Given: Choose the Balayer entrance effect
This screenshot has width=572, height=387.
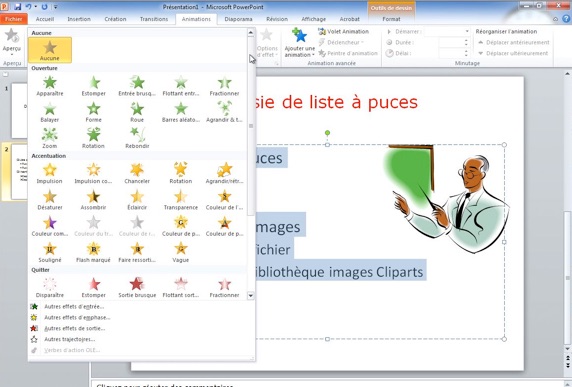Looking at the screenshot, I should (50, 112).
